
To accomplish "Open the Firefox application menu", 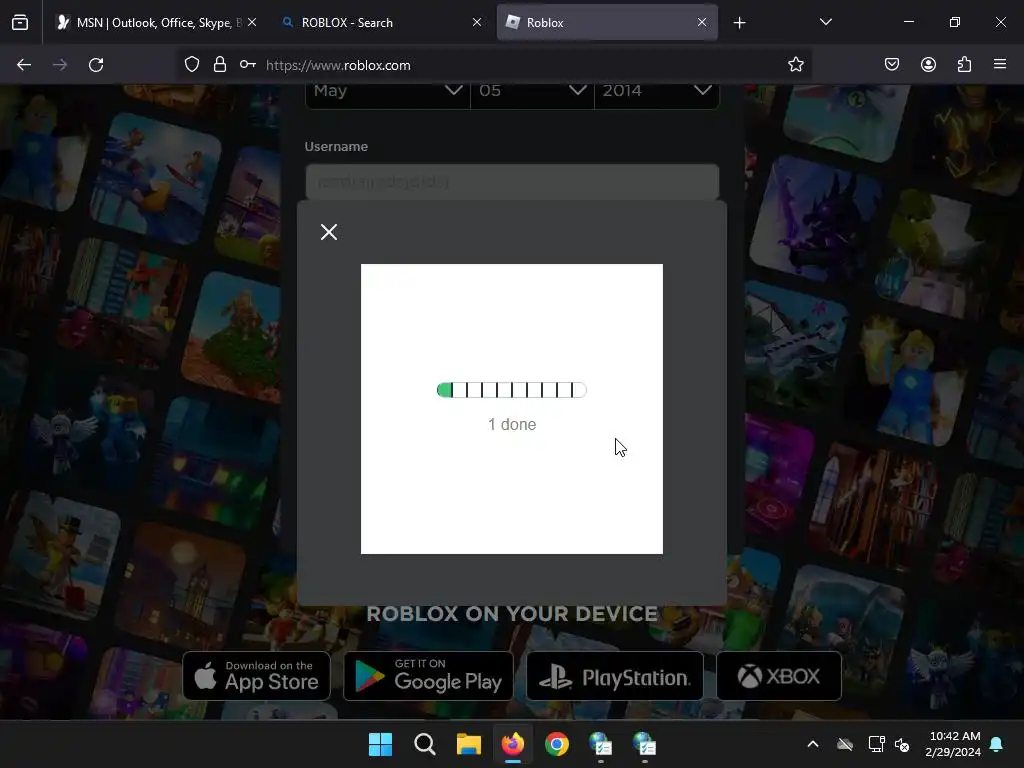I will pos(1000,65).
